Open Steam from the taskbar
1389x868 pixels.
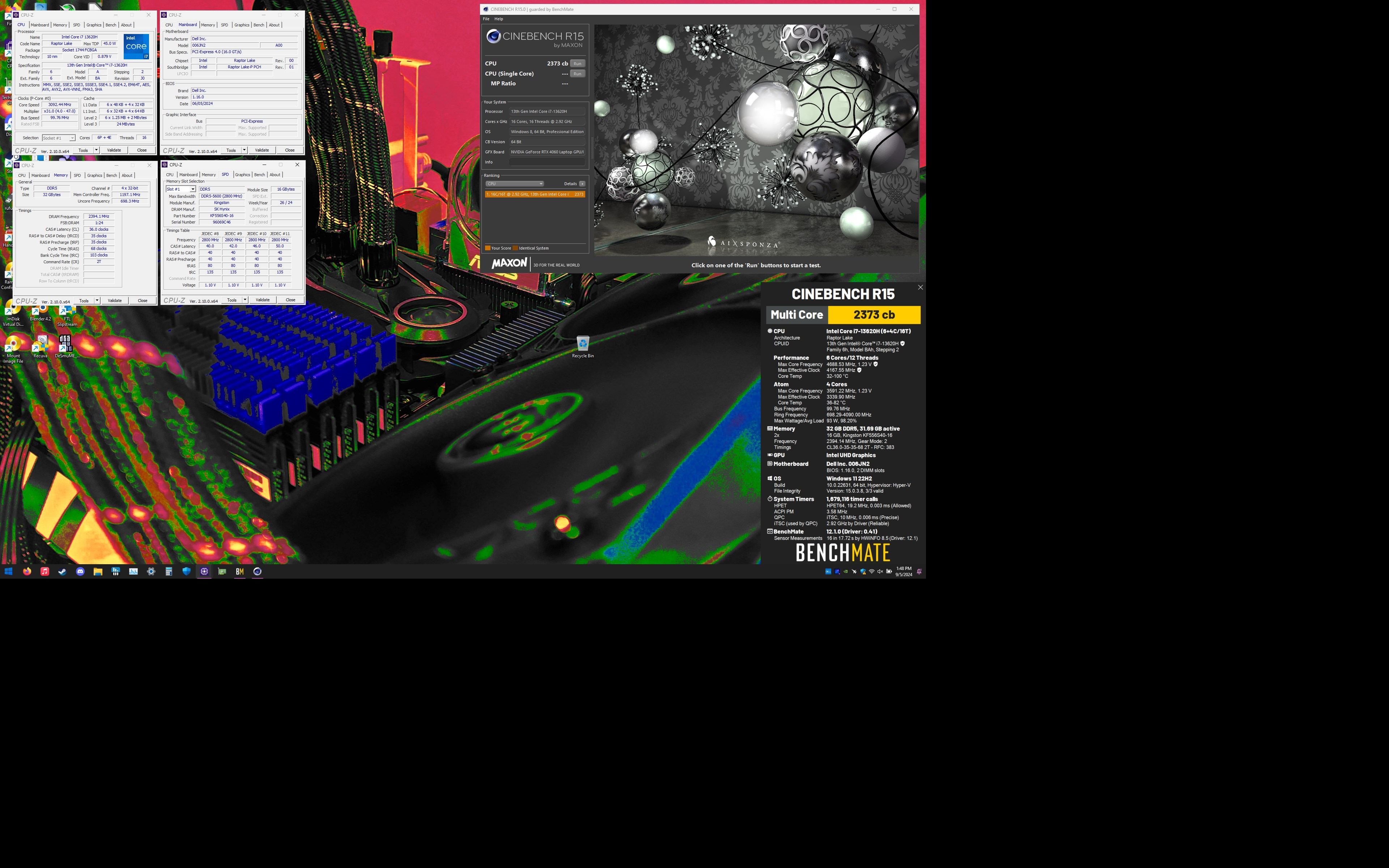(x=63, y=571)
